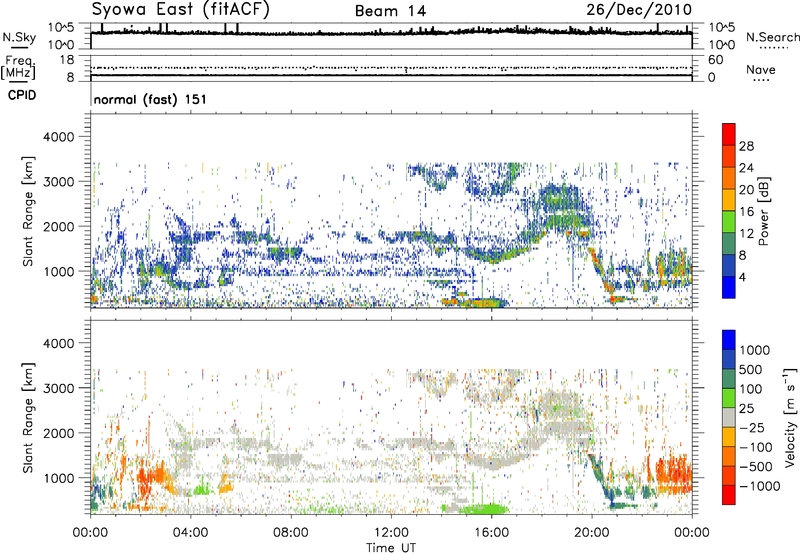Click the '-500' label on velocity colorbar
Screen dimensions: 800x554
click(756, 467)
